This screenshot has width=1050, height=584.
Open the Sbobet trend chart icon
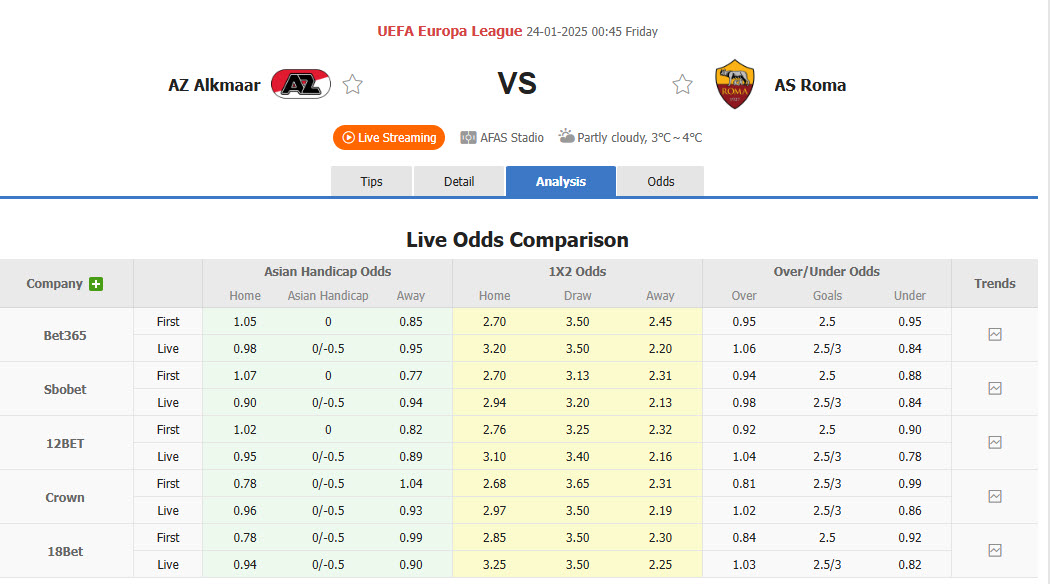tap(995, 389)
